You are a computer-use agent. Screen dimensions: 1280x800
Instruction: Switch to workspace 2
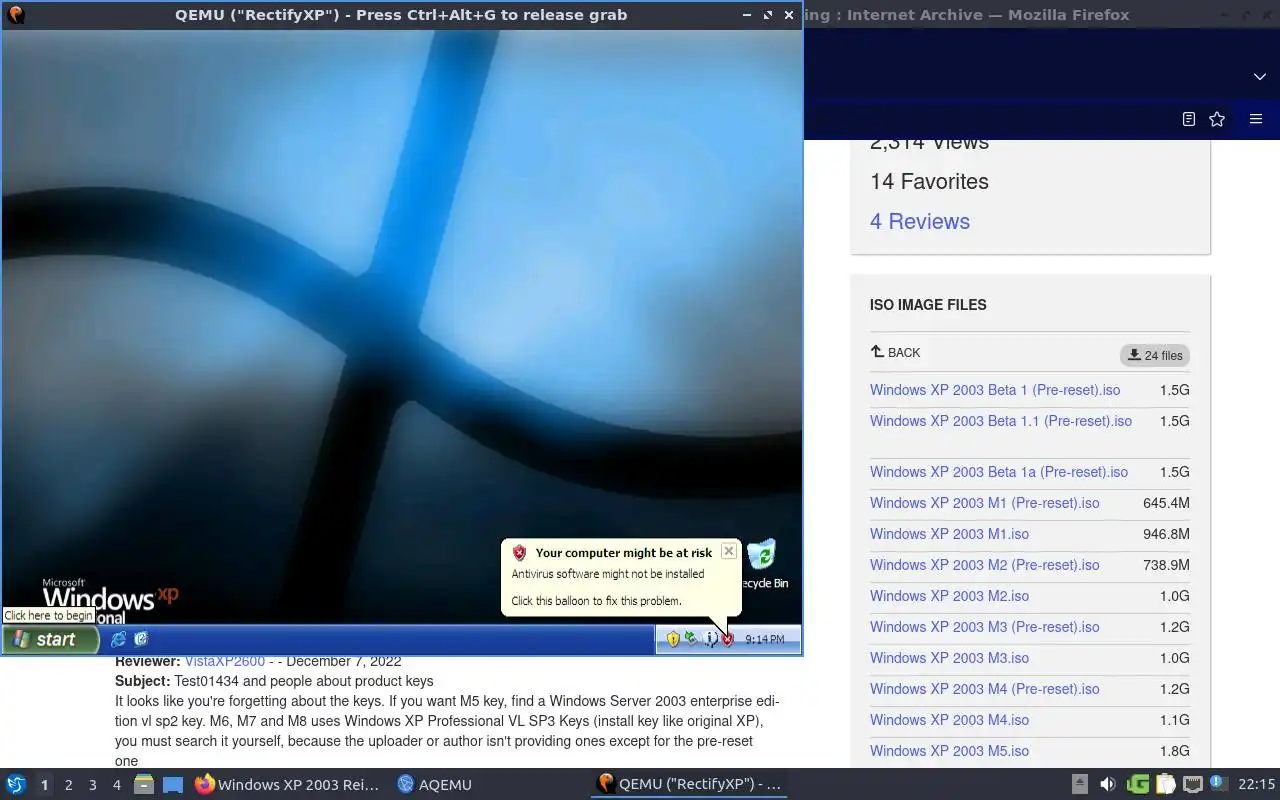coord(68,785)
